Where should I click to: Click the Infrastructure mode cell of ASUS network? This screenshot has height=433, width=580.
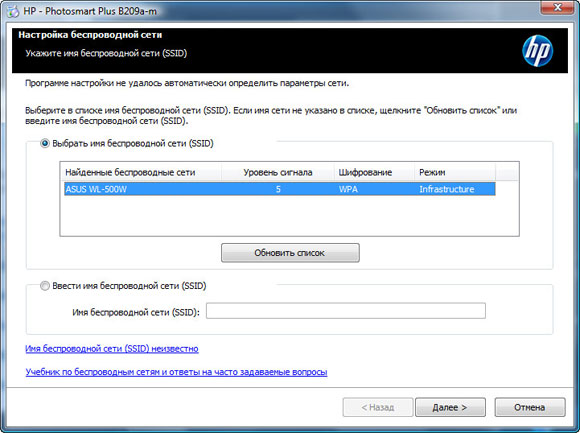coord(446,189)
